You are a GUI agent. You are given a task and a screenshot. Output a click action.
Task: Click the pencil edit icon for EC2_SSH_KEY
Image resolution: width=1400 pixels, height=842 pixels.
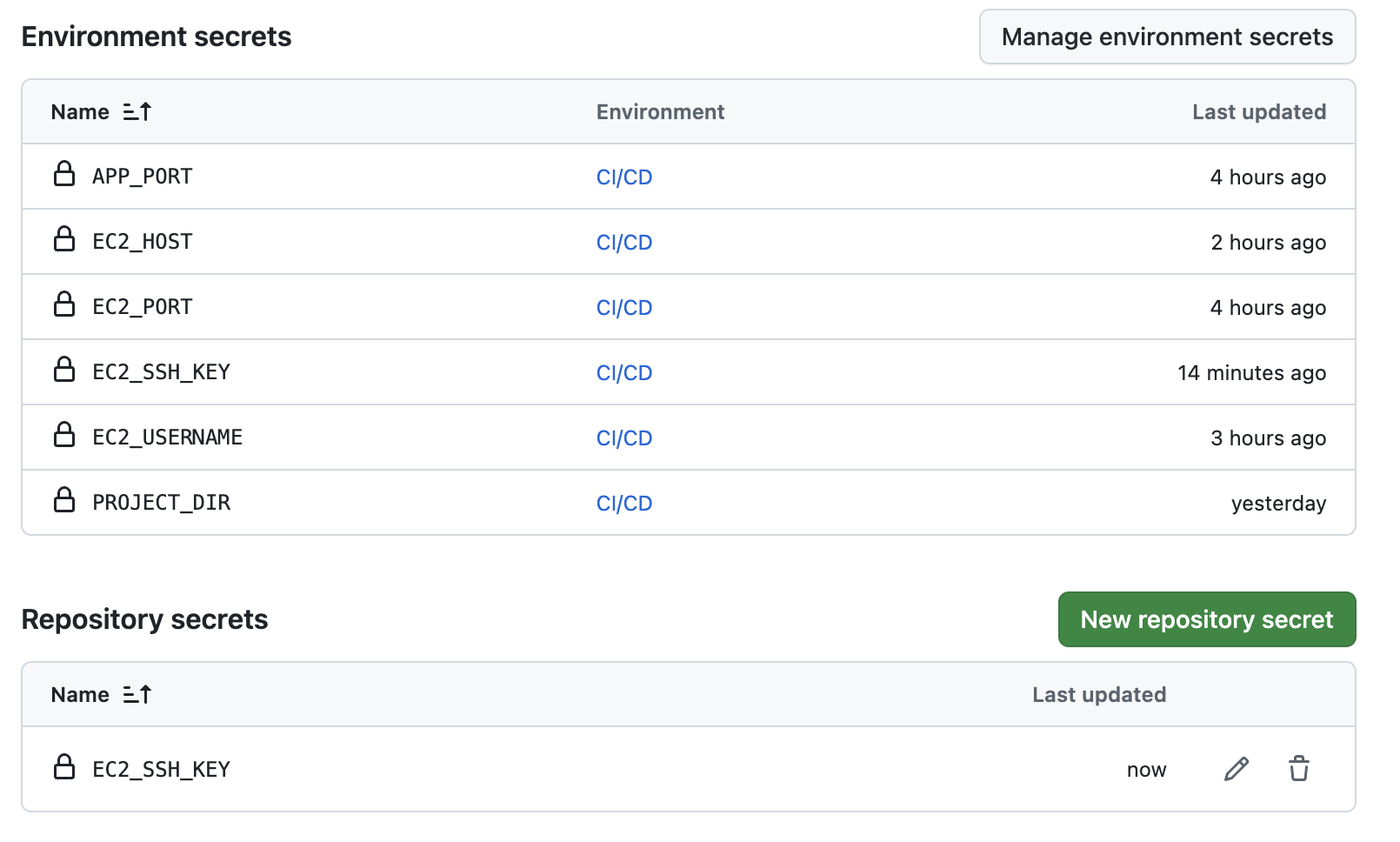click(1236, 769)
